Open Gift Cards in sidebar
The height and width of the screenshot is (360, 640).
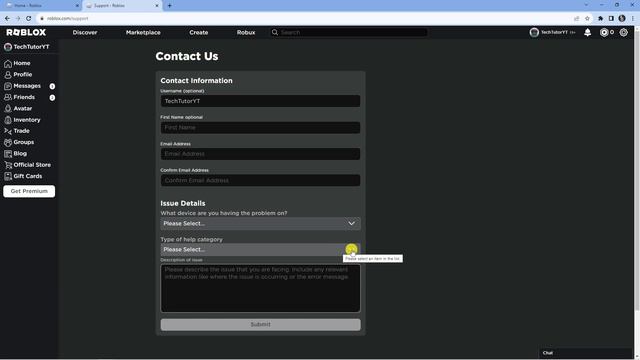coord(28,176)
